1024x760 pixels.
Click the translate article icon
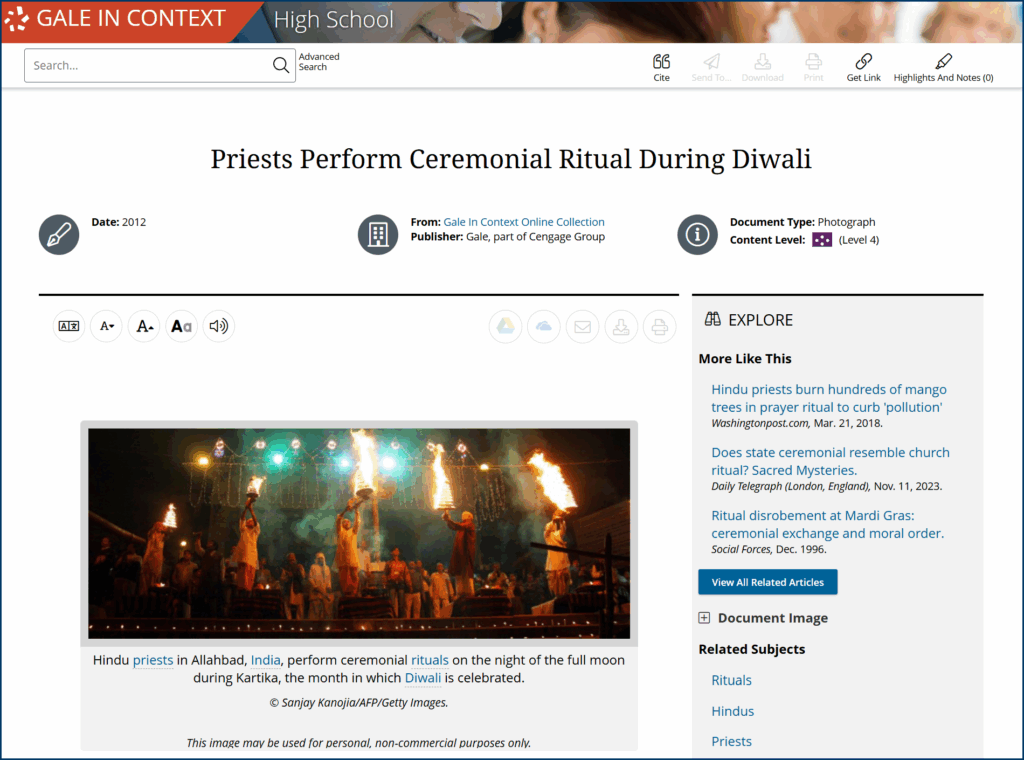[69, 326]
